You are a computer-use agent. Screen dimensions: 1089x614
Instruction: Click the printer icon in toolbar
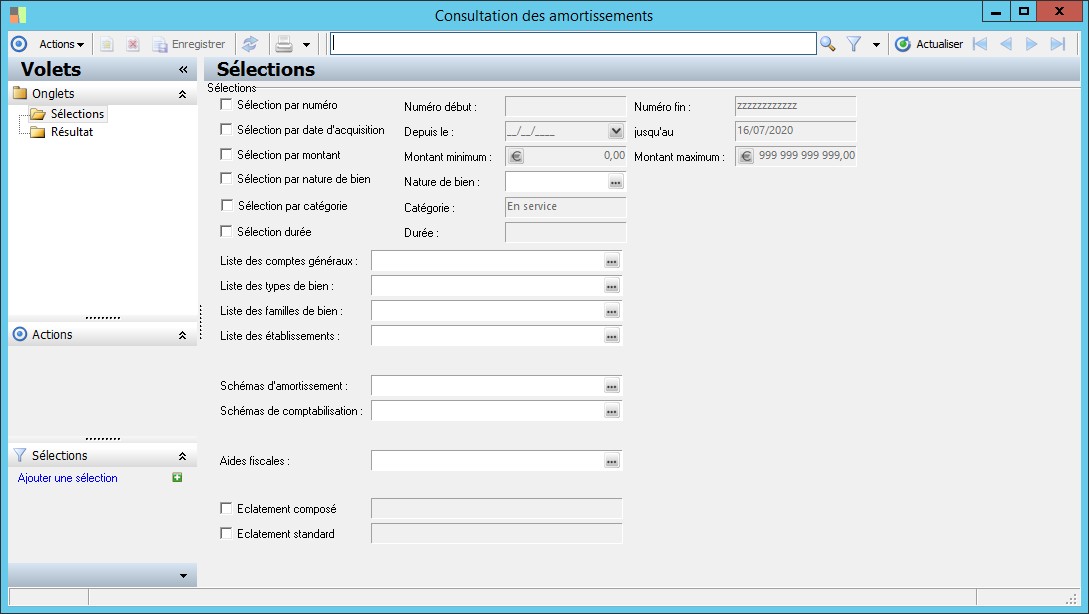pyautogui.click(x=284, y=44)
